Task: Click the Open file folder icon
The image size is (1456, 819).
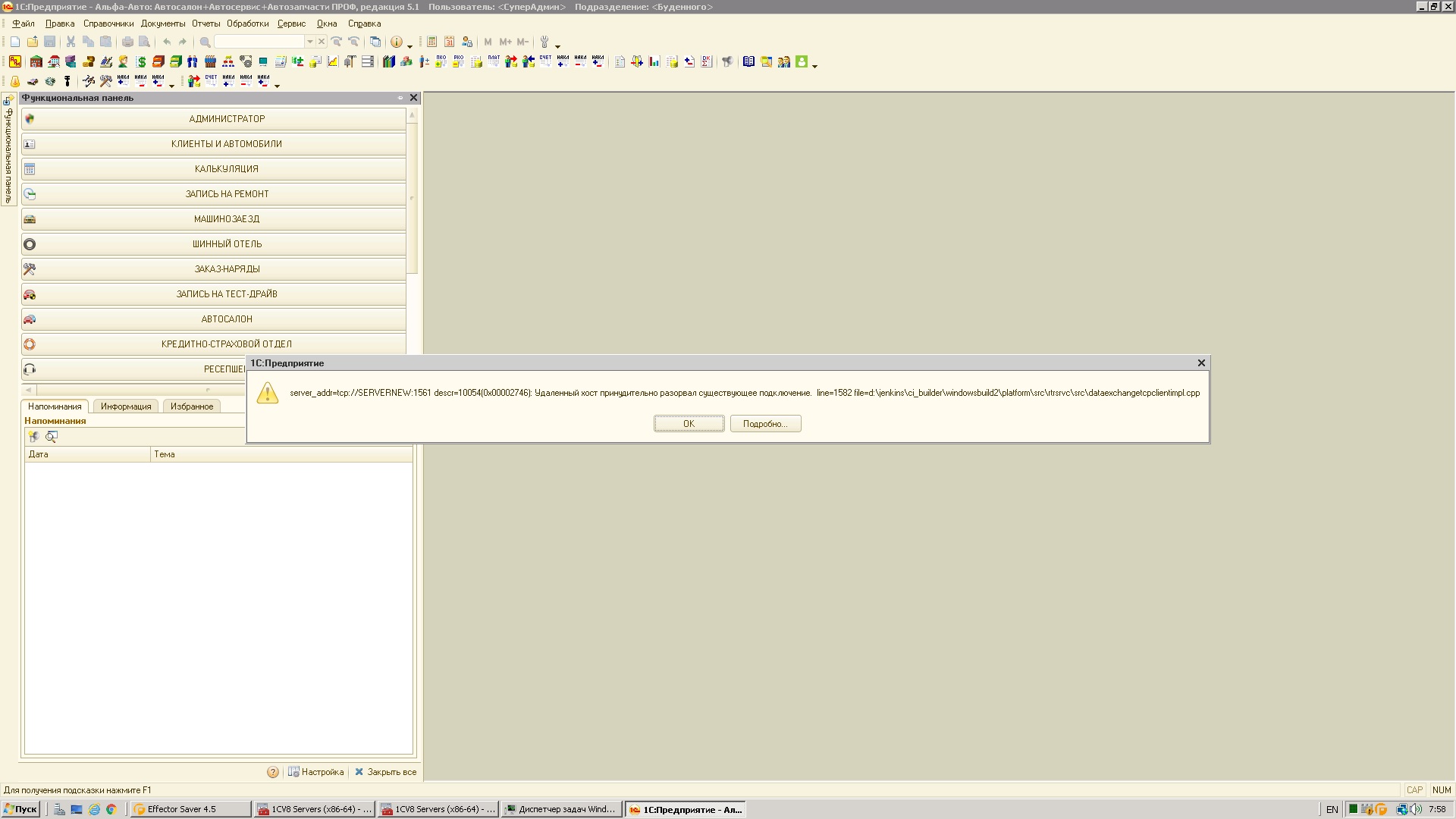Action: coord(33,42)
